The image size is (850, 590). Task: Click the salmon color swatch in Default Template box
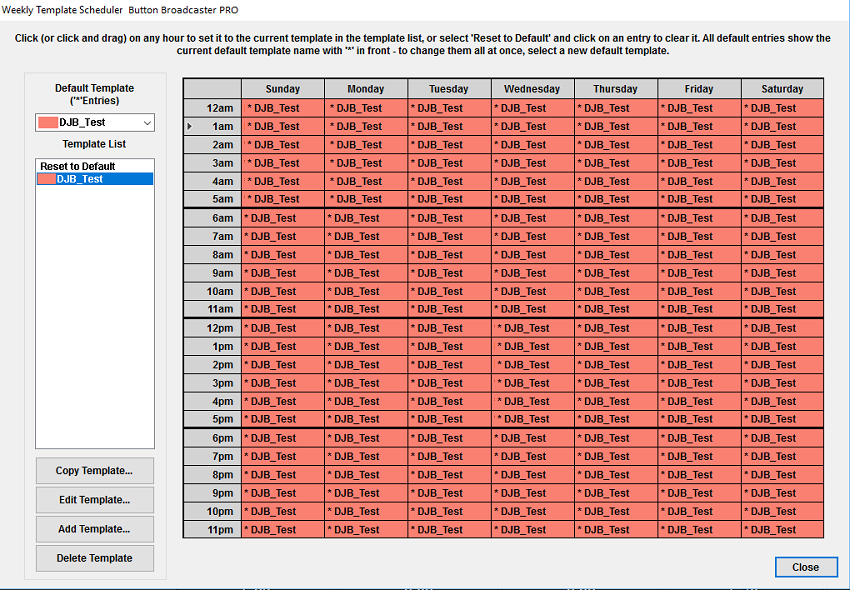tap(47, 122)
